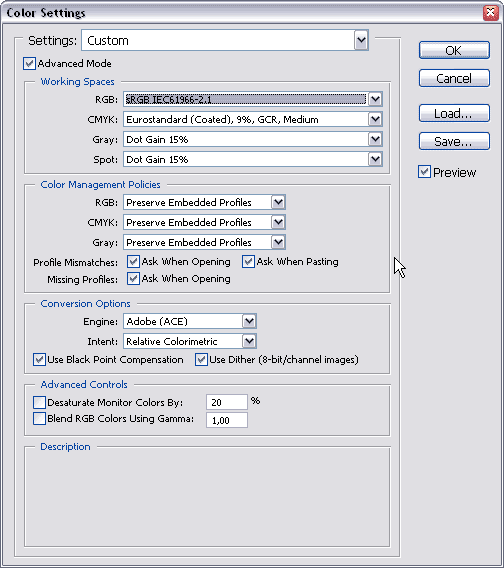Toggle Missing Profiles Ask When Opening
Image resolution: width=504 pixels, height=568 pixels.
click(x=133, y=279)
